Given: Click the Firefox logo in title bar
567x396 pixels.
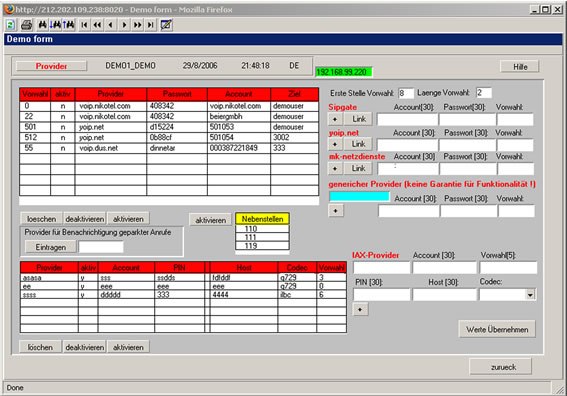Looking at the screenshot, I should [x=9, y=9].
